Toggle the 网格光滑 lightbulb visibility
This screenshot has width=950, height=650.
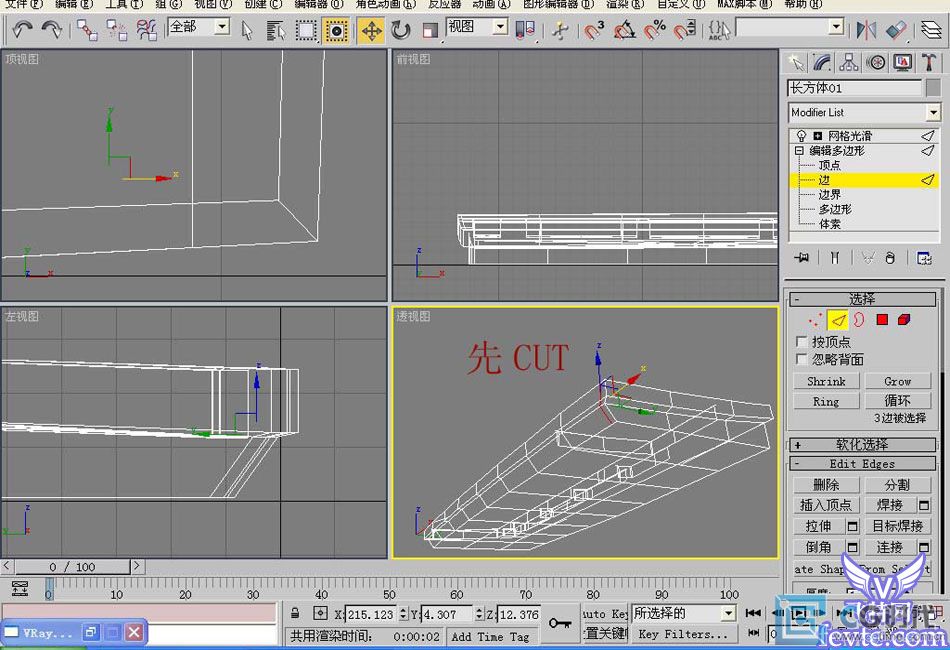802,136
